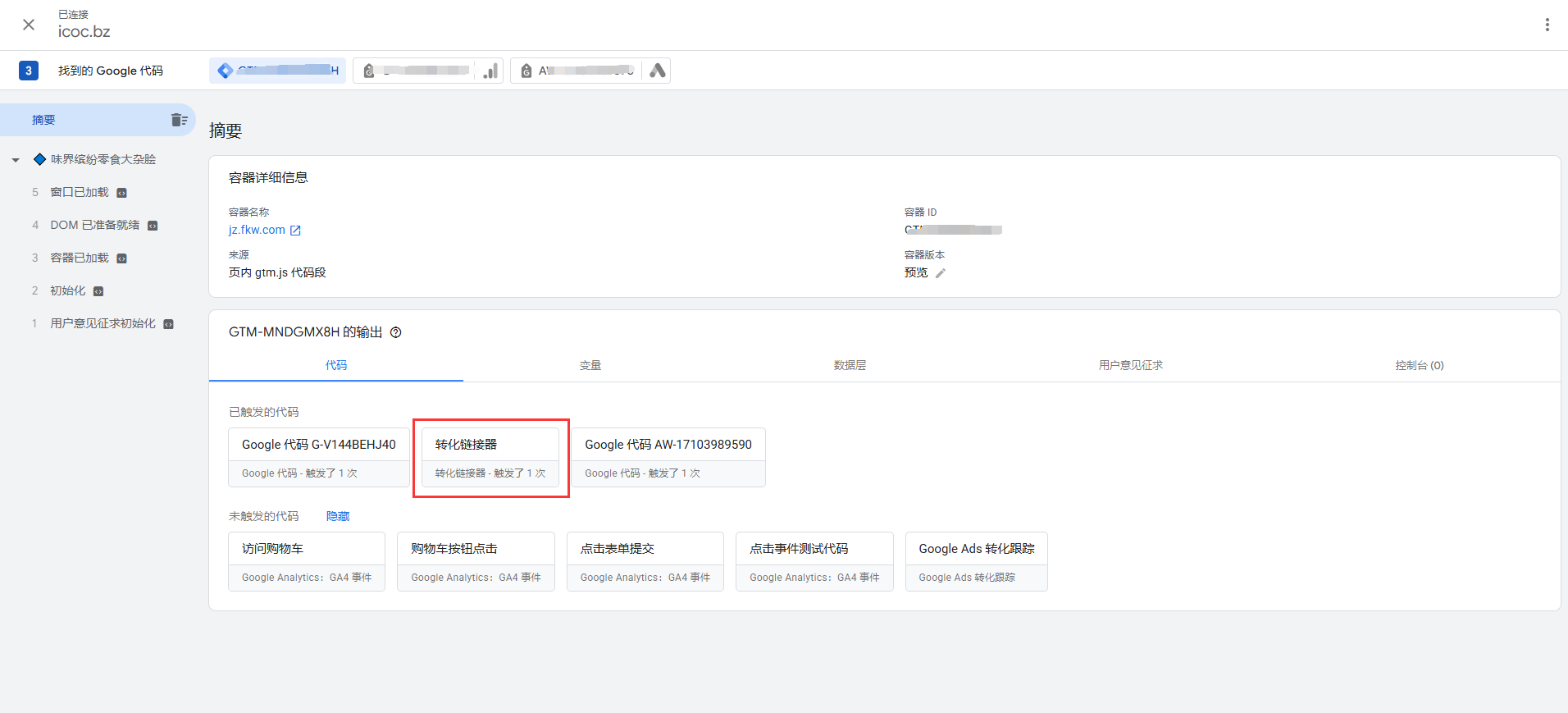Open the jz.fkw.com container link

(257, 230)
